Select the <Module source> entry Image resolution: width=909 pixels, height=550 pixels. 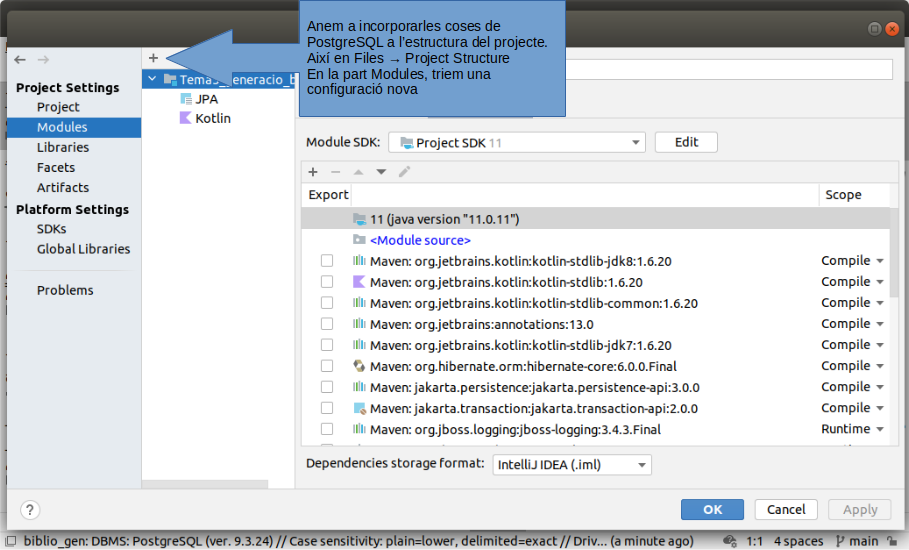tap(420, 240)
